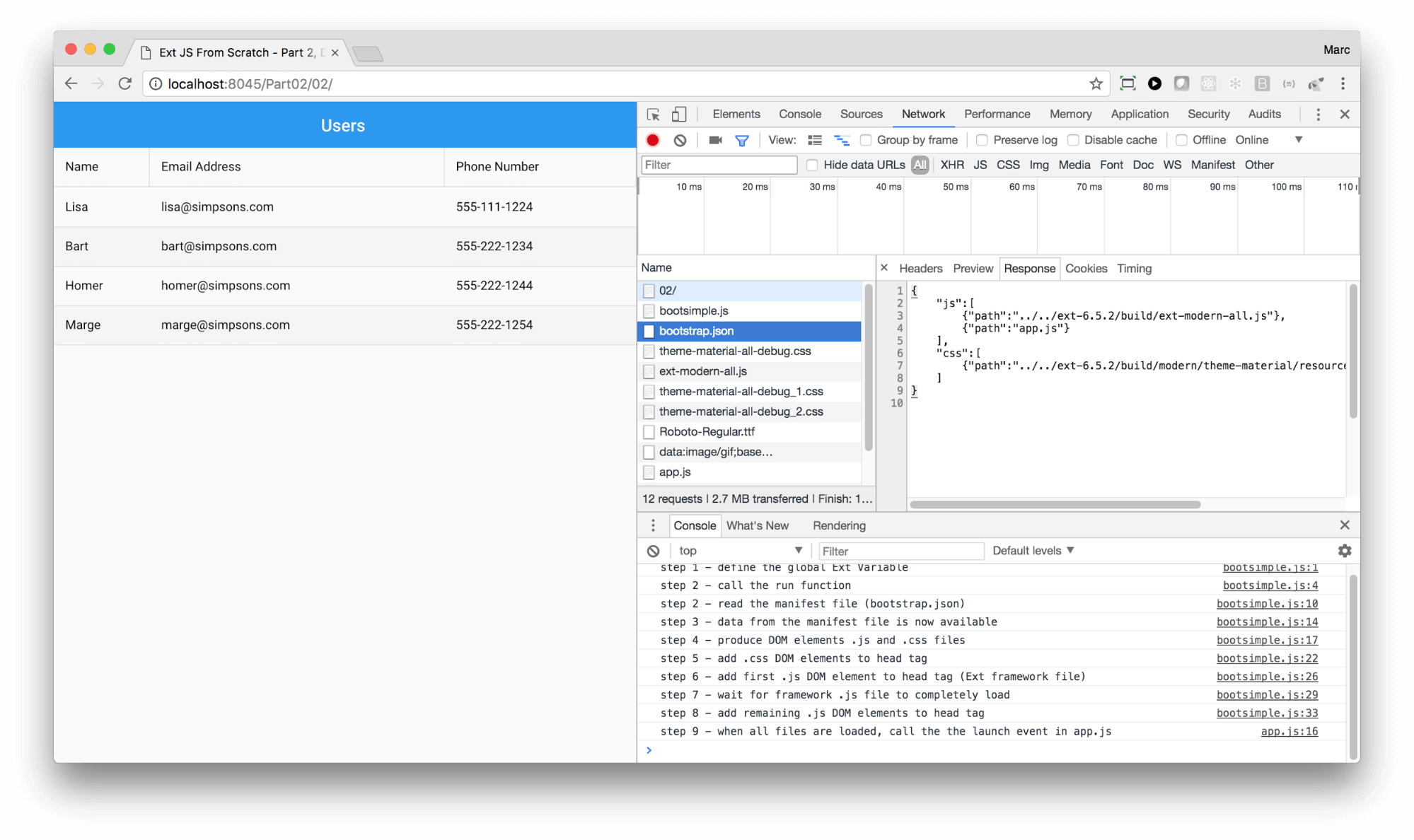Click the Email Address column header
This screenshot has height=840, width=1414.
[296, 167]
